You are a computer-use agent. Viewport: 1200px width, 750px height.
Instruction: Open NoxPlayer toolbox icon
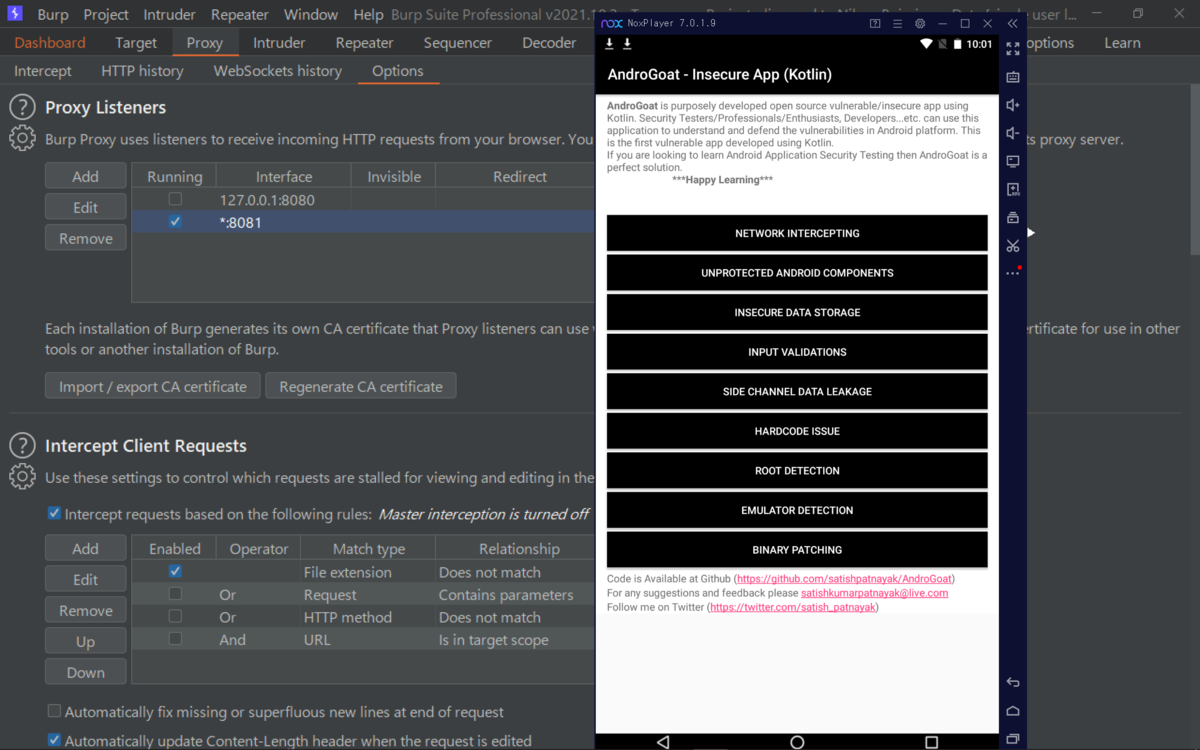point(1013,217)
